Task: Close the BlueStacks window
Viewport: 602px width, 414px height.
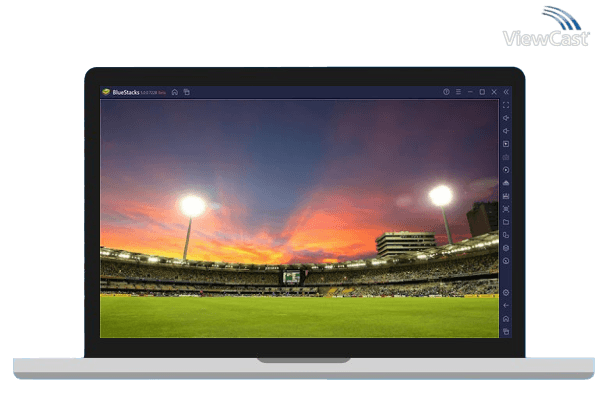Action: tap(494, 92)
